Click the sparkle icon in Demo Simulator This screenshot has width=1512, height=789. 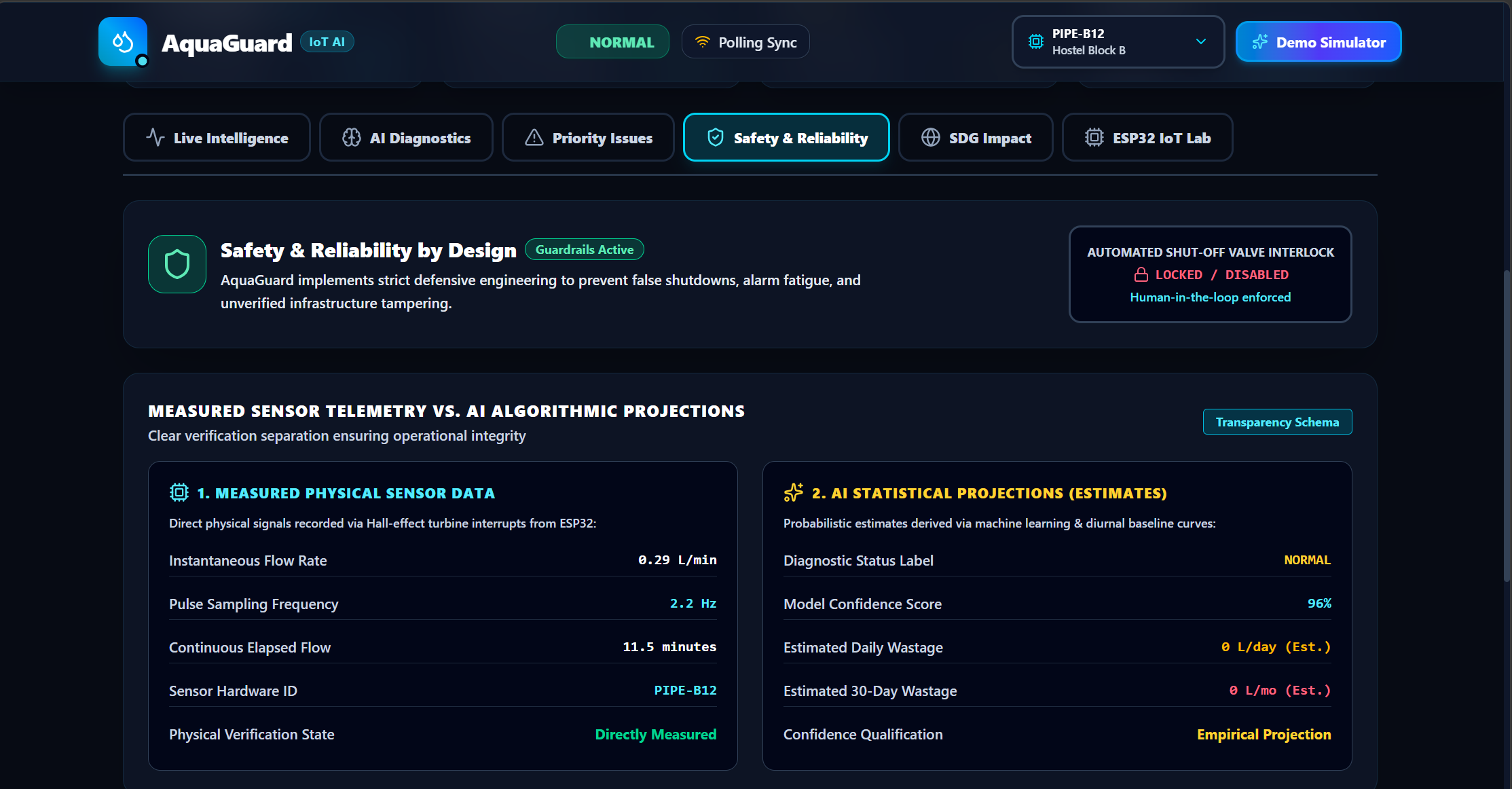coord(1259,42)
